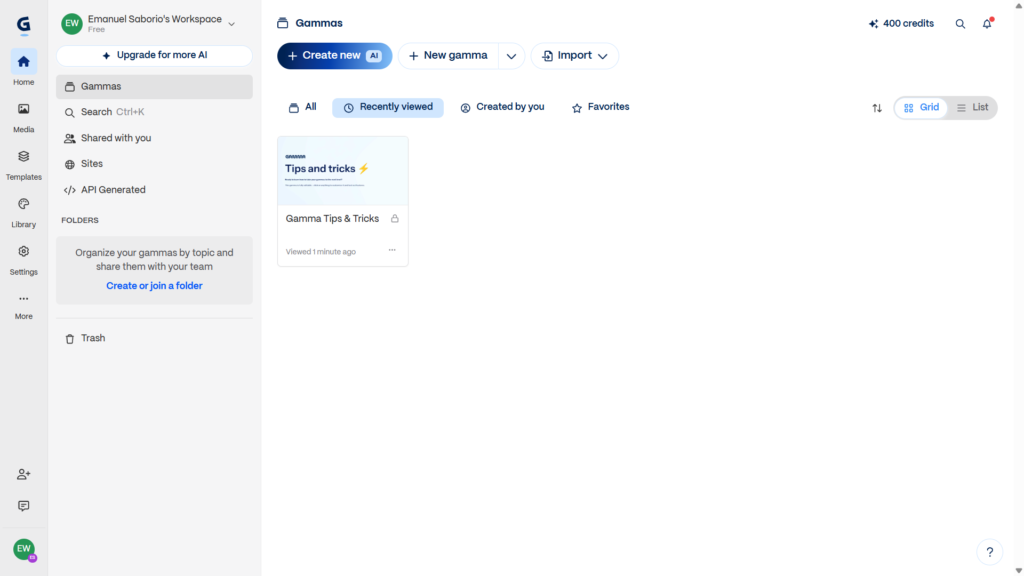Open the Templates section
This screenshot has height=576, width=1024.
[x=24, y=165]
